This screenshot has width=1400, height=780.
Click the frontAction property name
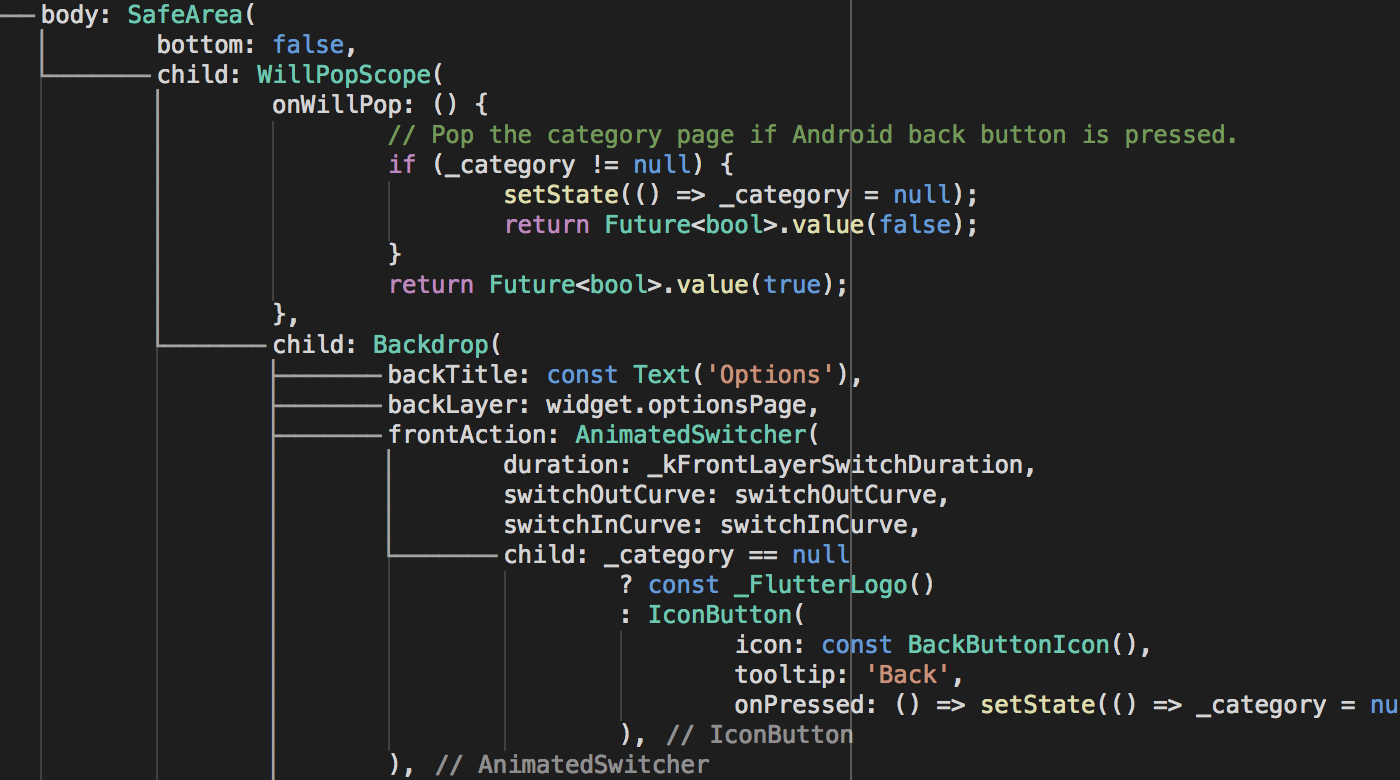474,435
